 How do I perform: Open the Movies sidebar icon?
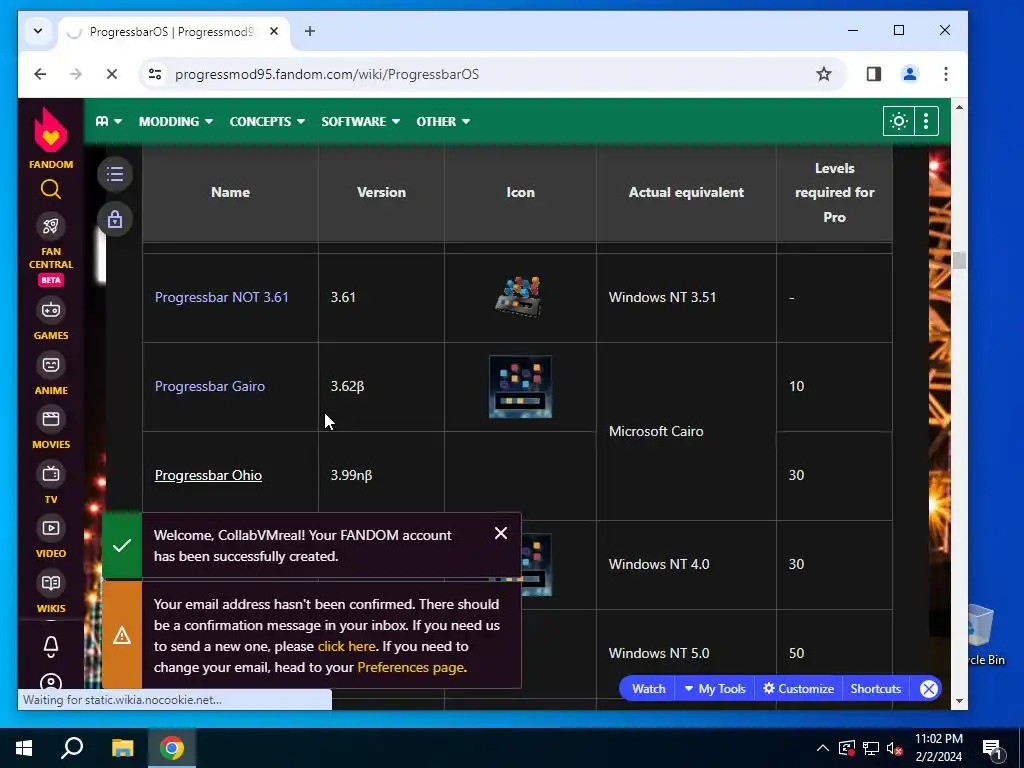[50, 419]
